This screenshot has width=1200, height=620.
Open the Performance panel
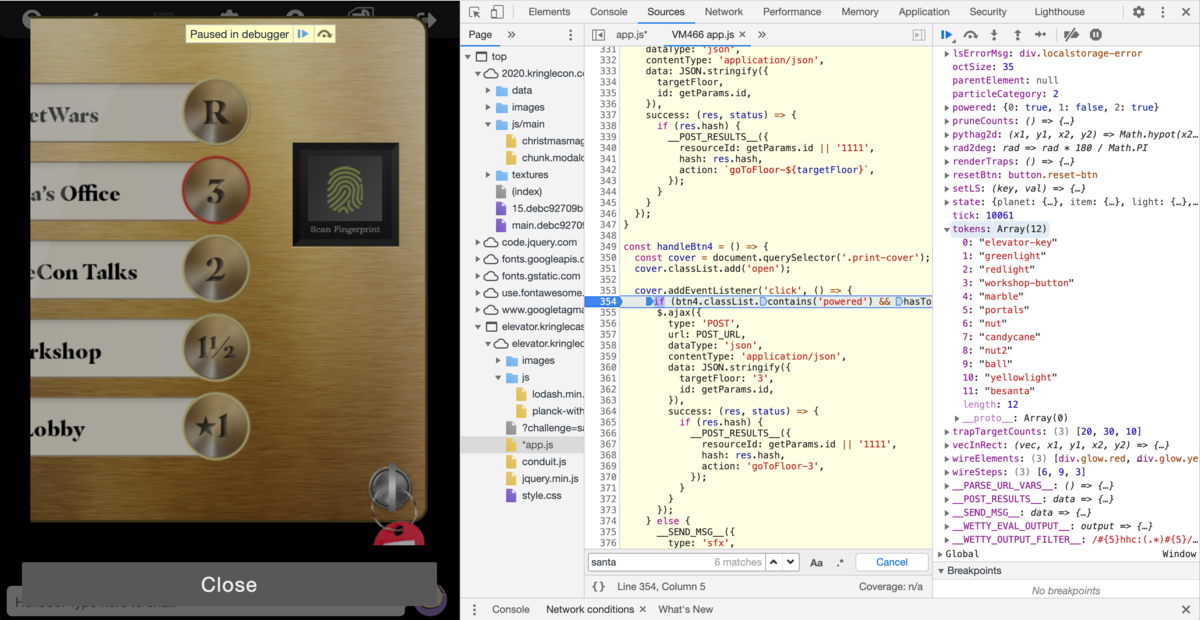coord(792,12)
